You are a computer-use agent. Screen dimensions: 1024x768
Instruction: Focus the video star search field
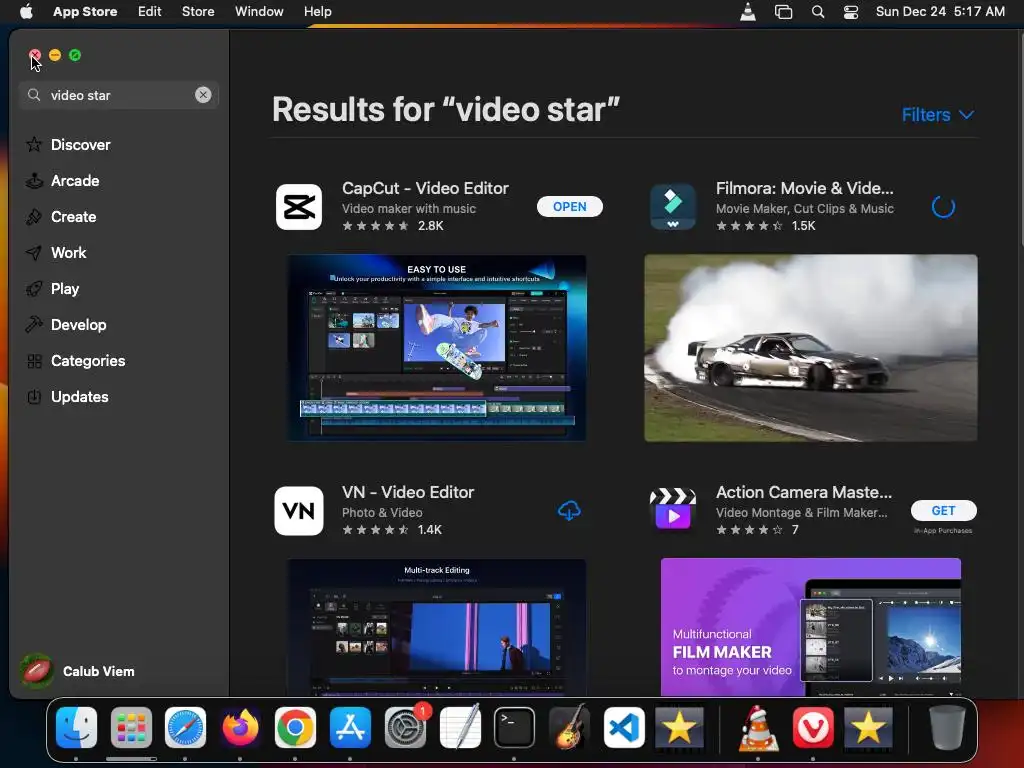tap(119, 95)
